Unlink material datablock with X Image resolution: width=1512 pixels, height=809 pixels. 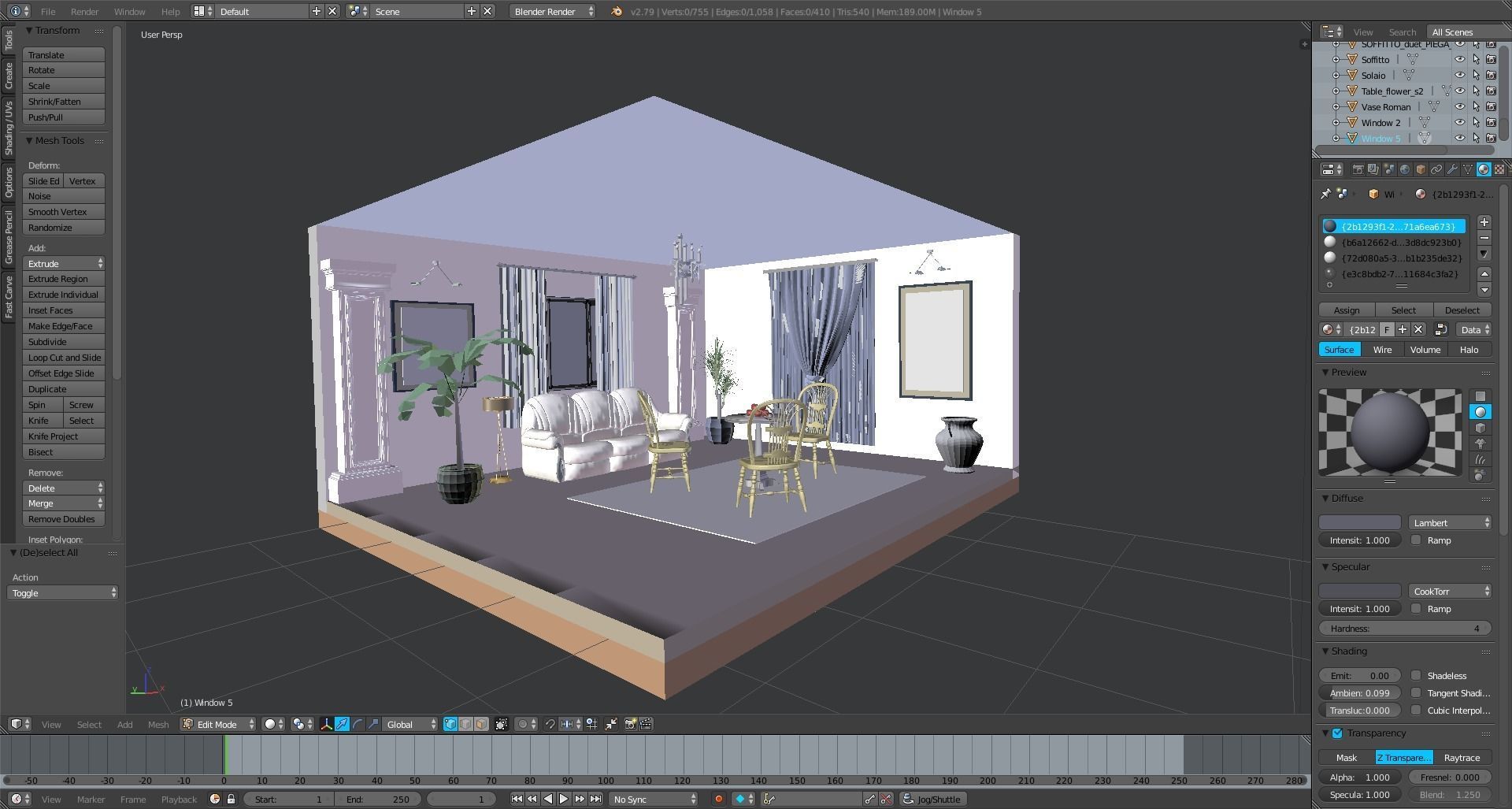(1418, 329)
